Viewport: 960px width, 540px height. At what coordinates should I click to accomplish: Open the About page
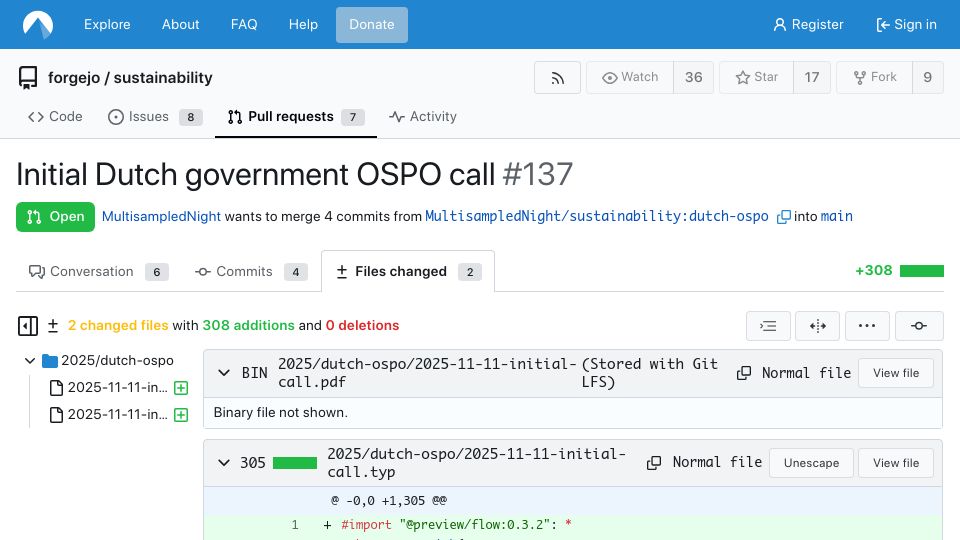181,24
